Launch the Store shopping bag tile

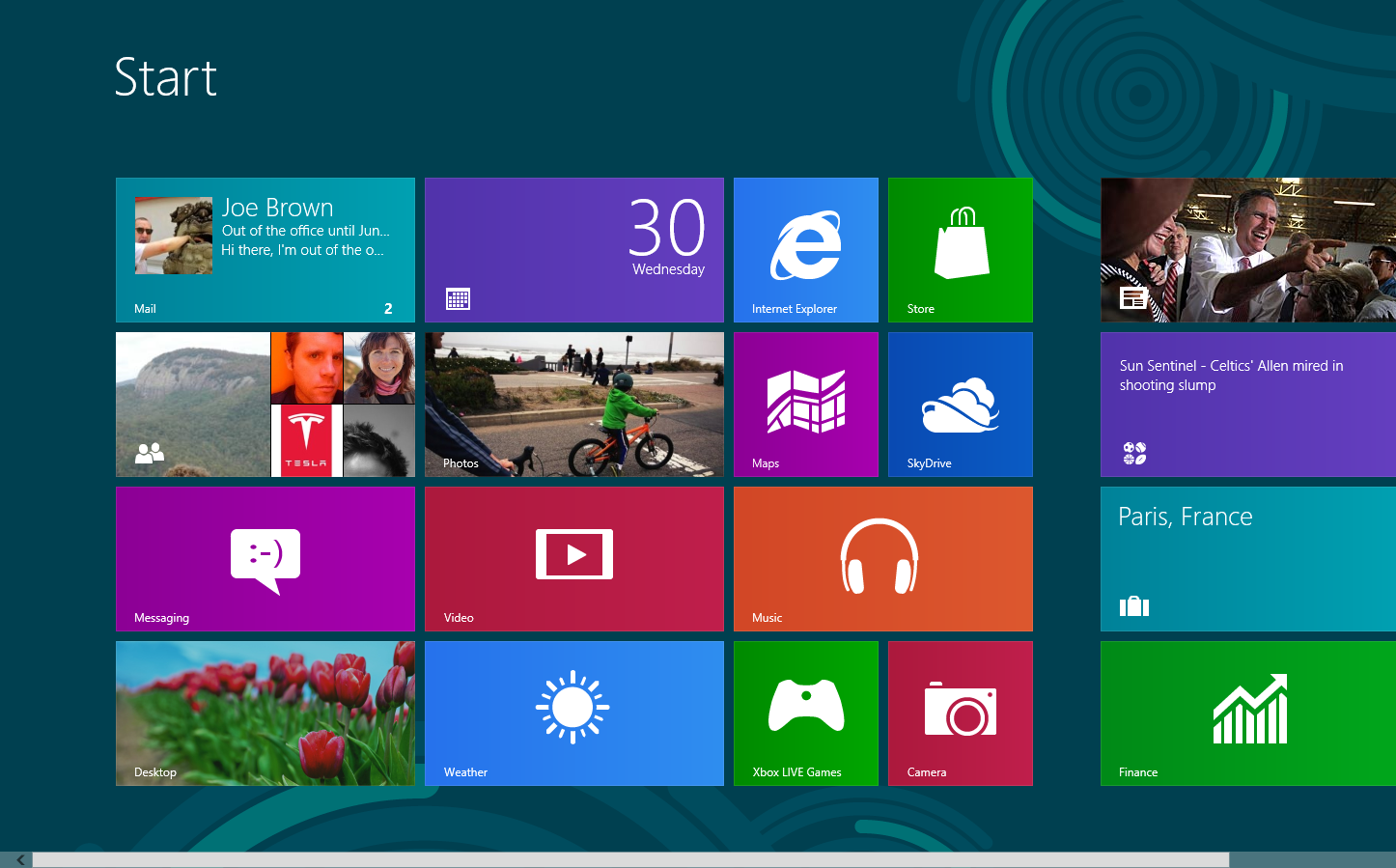(x=961, y=250)
